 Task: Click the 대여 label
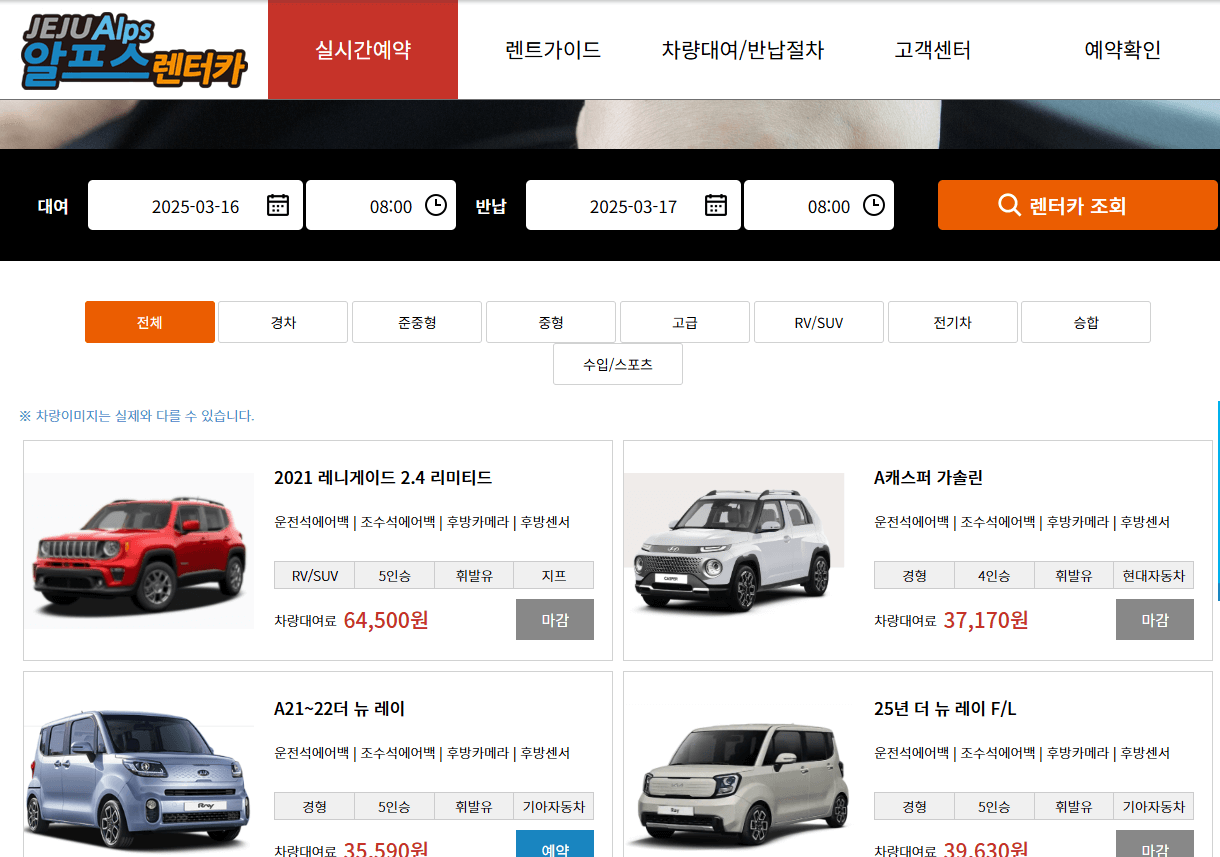click(x=53, y=206)
